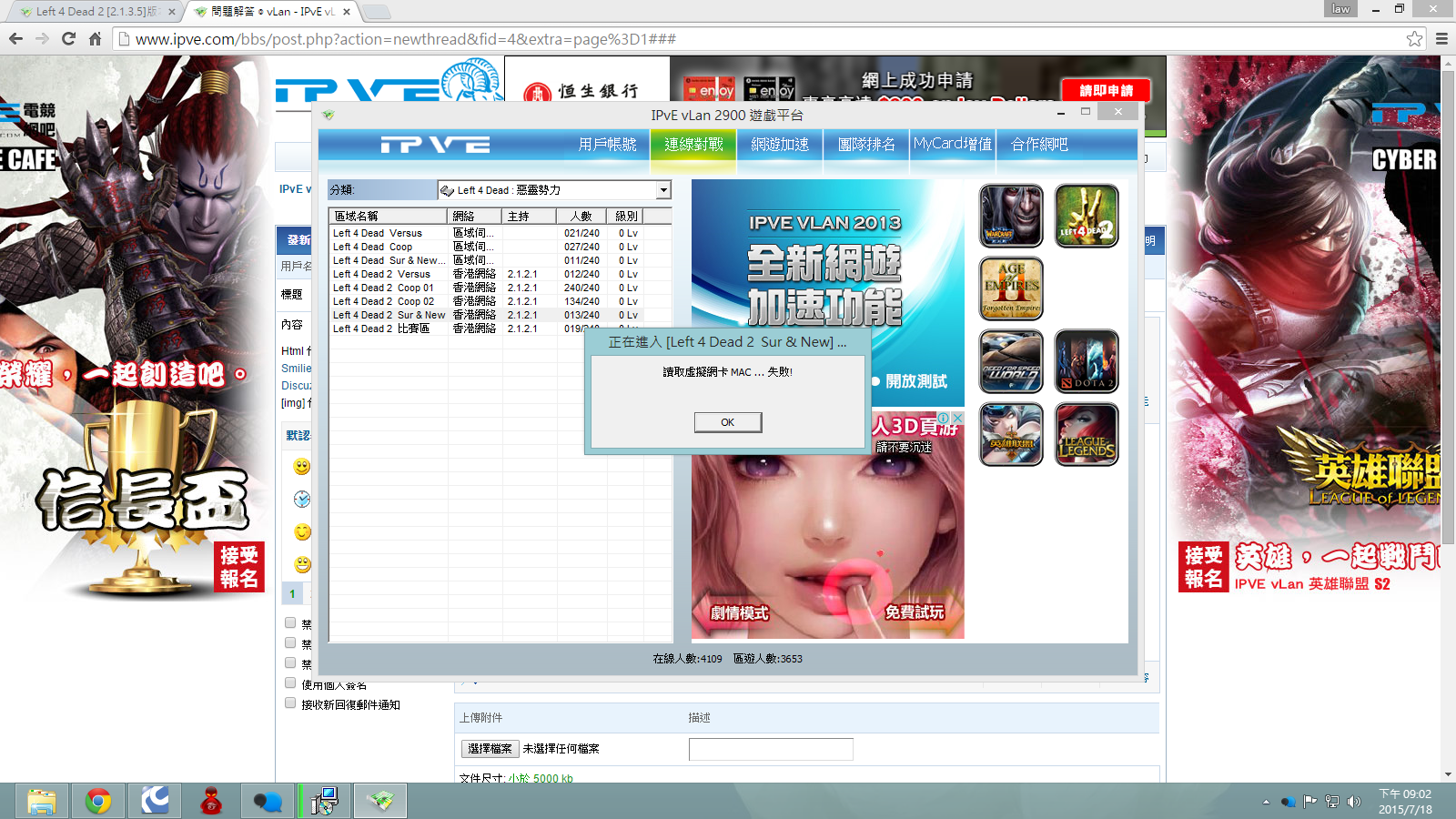Image resolution: width=1456 pixels, height=819 pixels.
Task: Open the 團隊排名 tab
Action: click(x=866, y=145)
